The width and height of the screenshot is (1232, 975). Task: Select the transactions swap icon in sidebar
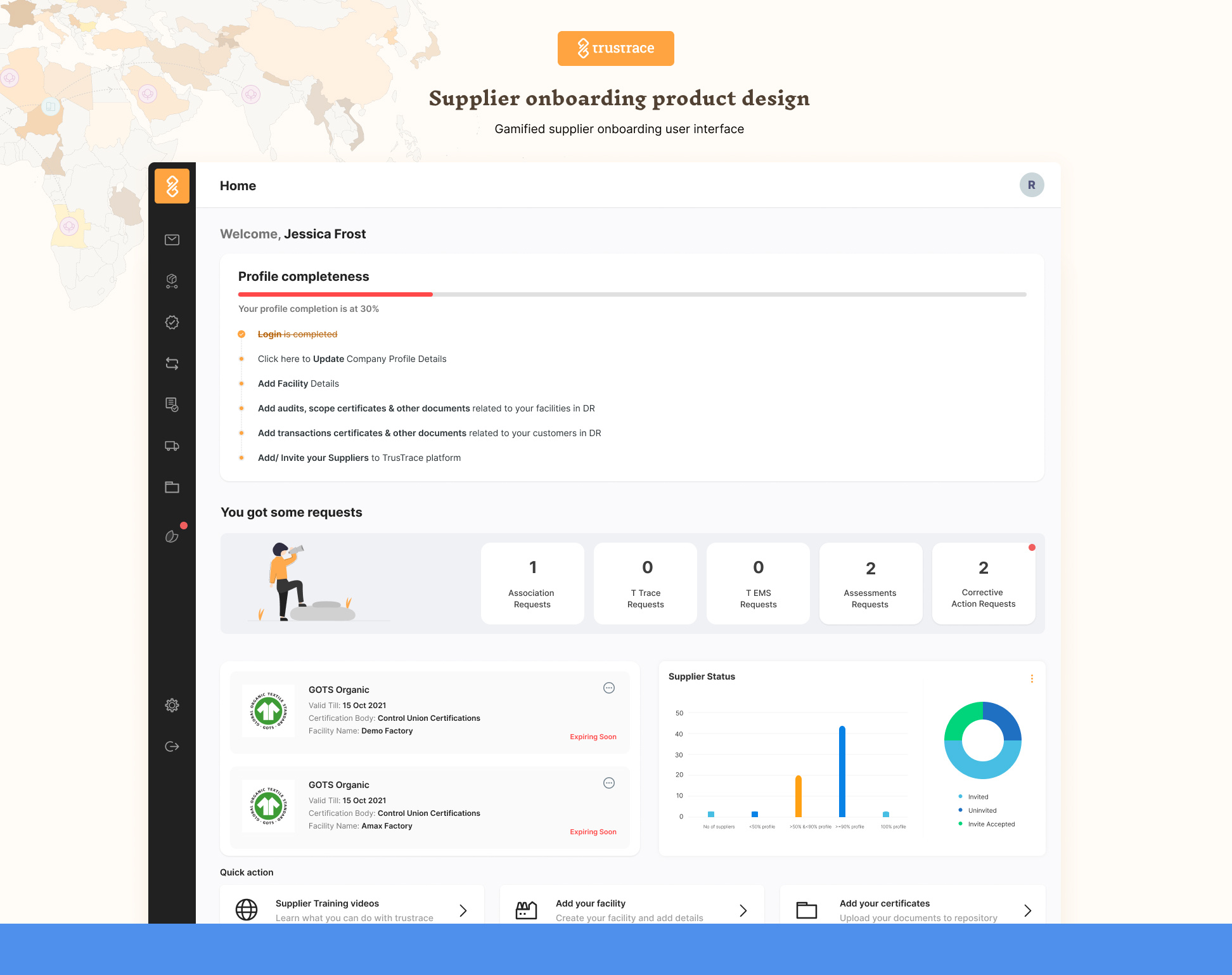pyautogui.click(x=172, y=363)
